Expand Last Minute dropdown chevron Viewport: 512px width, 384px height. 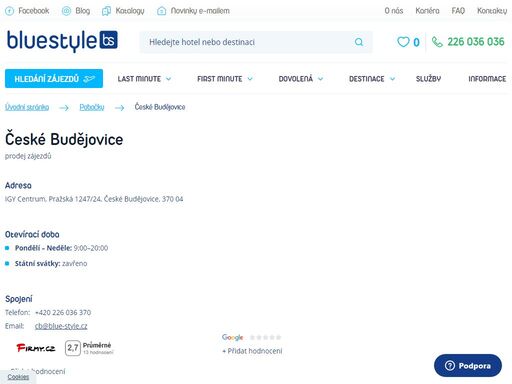(169, 79)
